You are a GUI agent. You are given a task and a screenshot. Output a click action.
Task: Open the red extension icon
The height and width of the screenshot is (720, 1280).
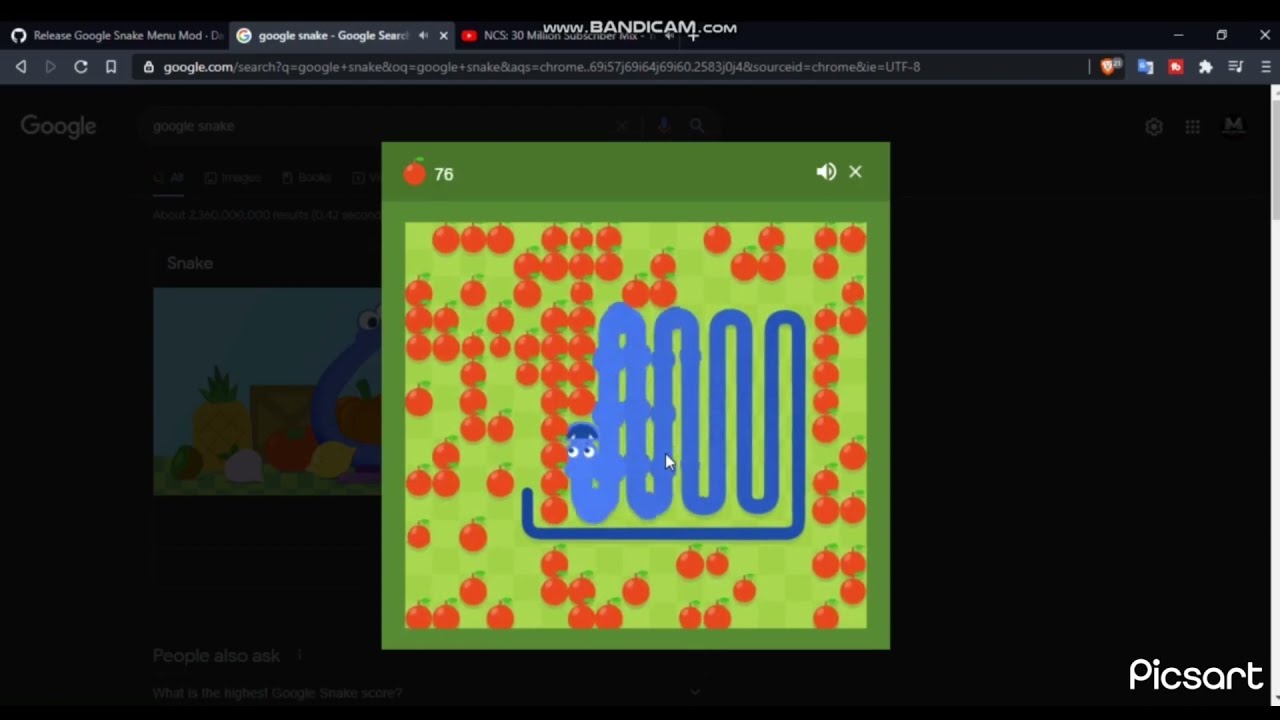click(1176, 67)
